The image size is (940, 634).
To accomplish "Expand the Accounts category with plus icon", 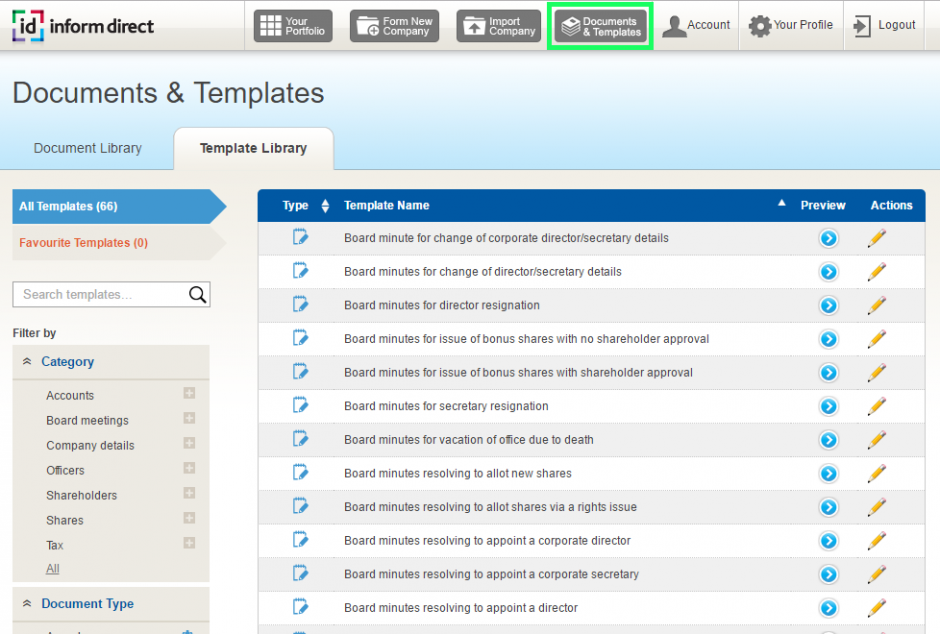I will (x=189, y=394).
